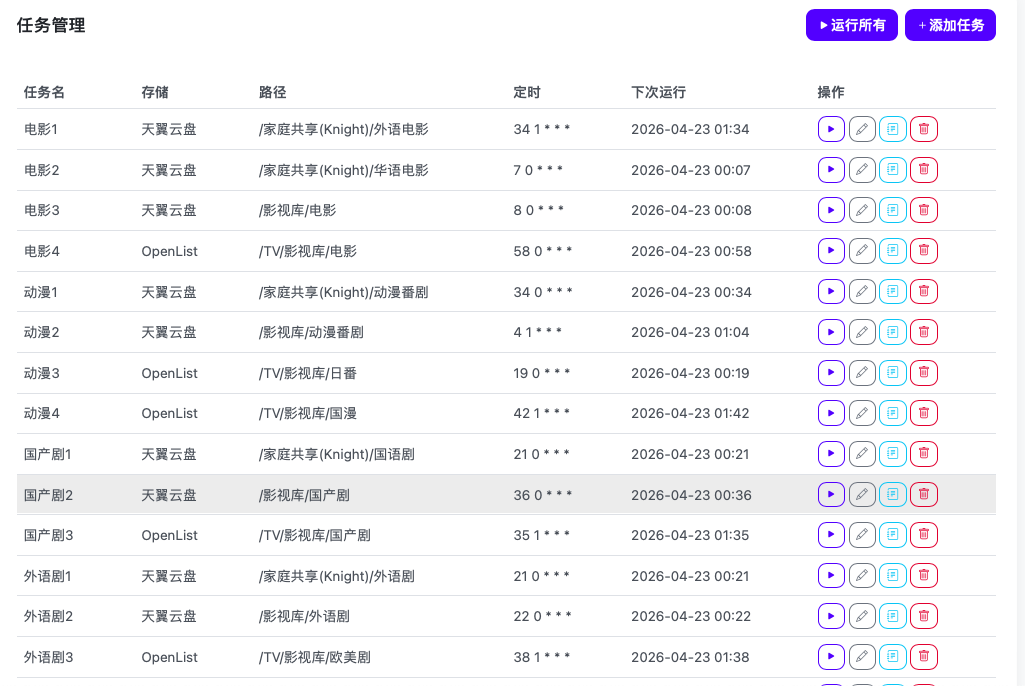
Task: Click the 下次运行 column header
Action: tap(657, 91)
